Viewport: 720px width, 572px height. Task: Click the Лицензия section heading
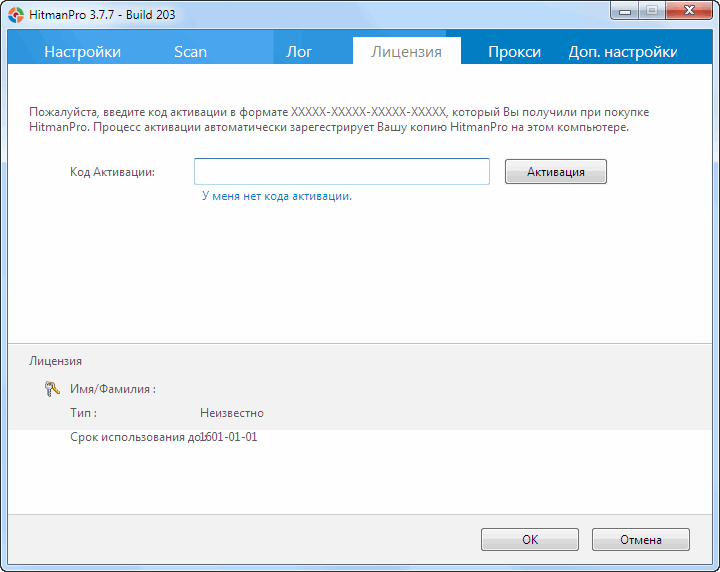[56, 361]
